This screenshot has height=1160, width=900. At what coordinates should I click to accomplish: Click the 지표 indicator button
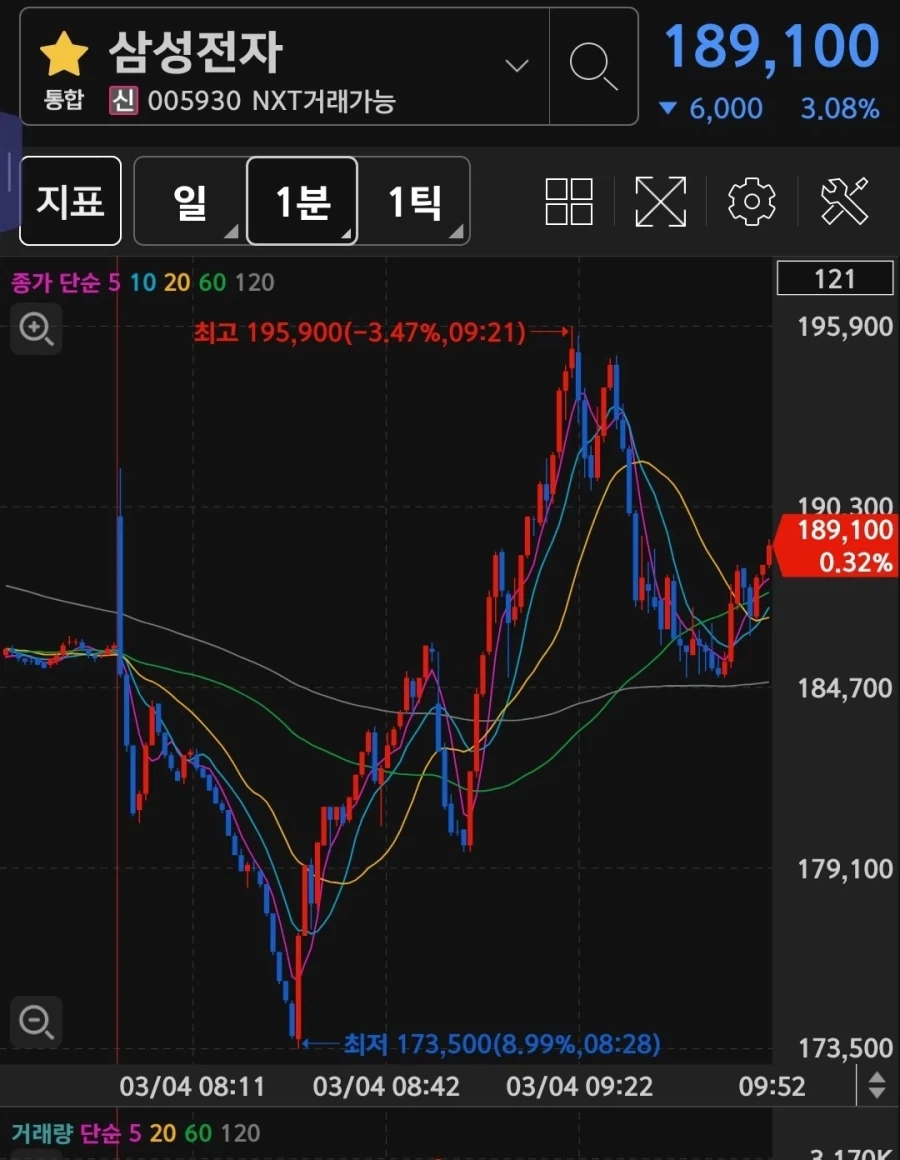click(x=69, y=200)
